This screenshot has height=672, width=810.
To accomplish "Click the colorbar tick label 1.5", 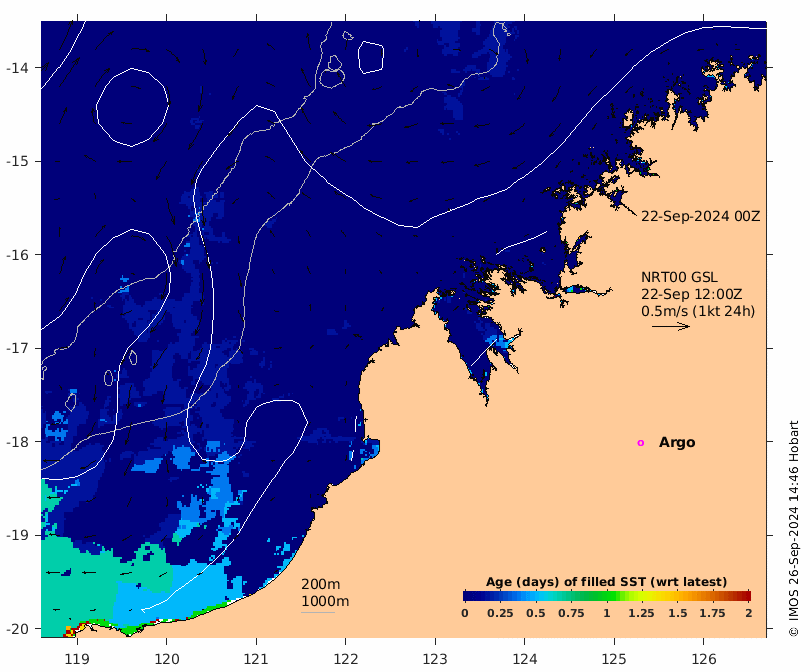I will [x=677, y=613].
